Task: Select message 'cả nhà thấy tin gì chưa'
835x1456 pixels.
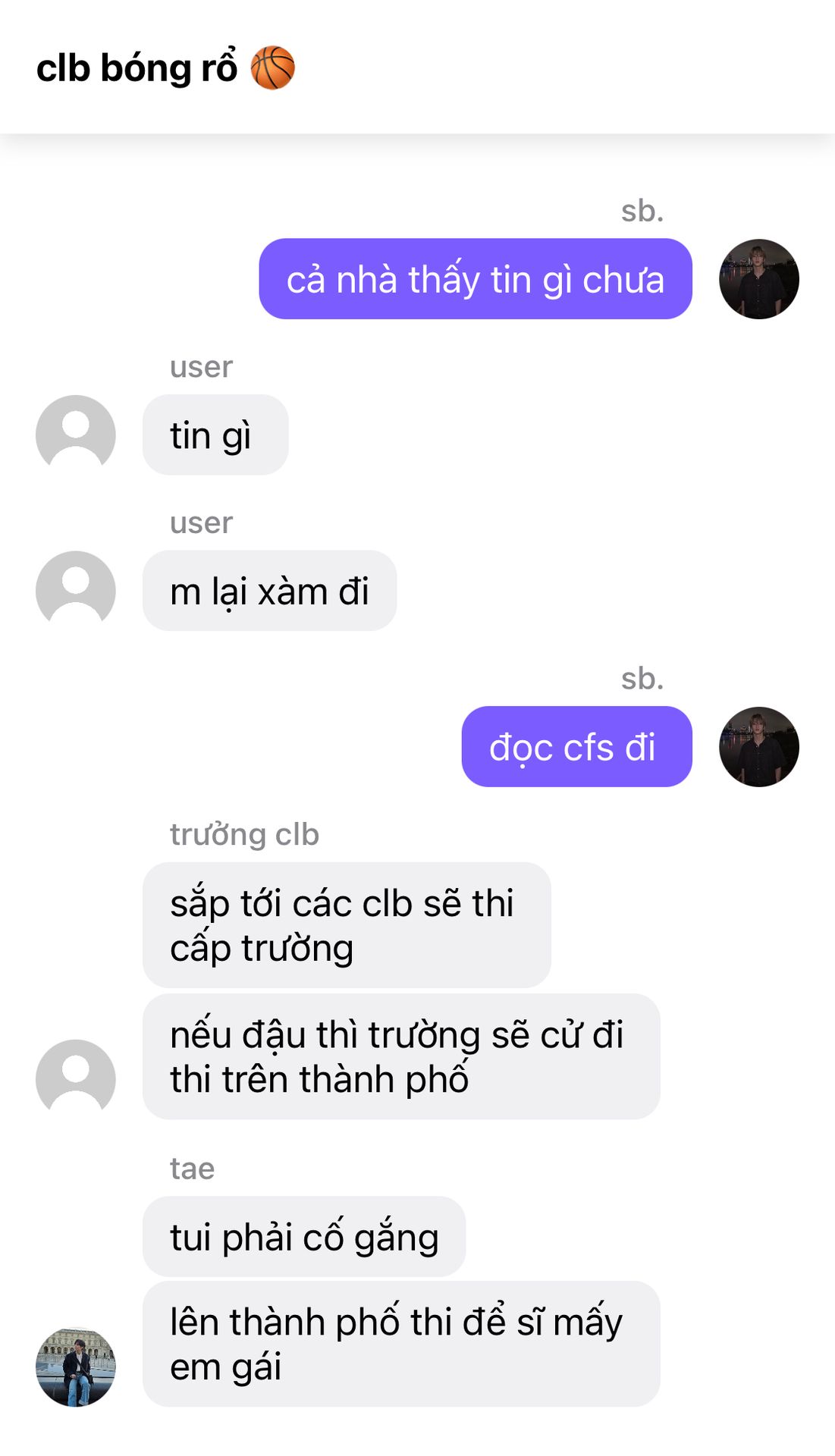Action: pyautogui.click(x=476, y=279)
